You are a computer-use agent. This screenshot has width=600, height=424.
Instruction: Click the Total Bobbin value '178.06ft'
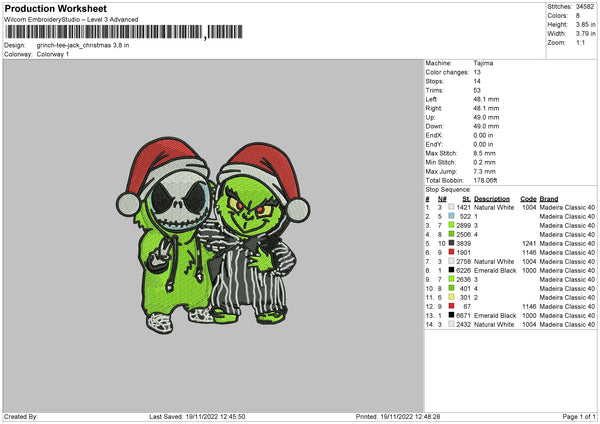click(485, 180)
